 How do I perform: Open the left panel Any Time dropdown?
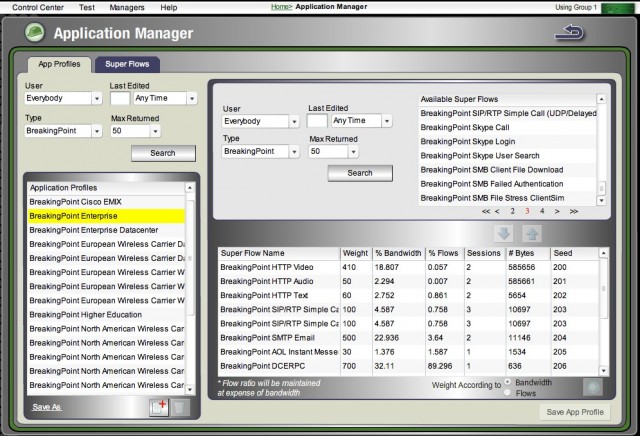pyautogui.click(x=165, y=98)
